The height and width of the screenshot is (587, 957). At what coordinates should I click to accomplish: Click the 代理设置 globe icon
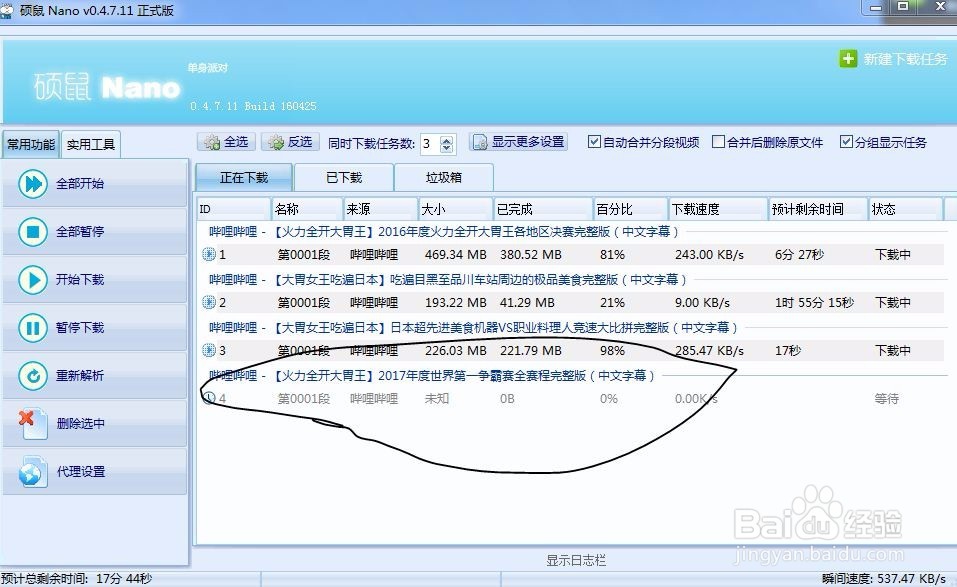32,472
